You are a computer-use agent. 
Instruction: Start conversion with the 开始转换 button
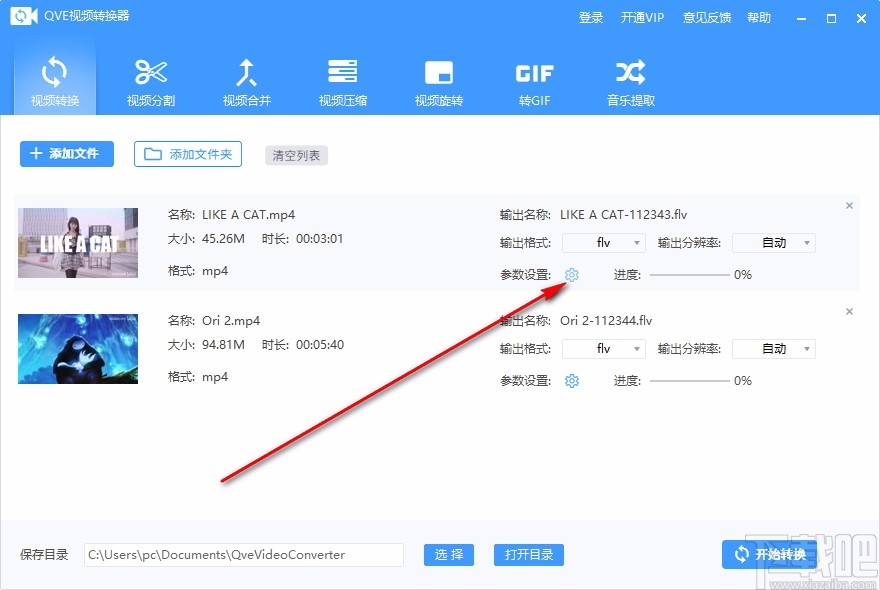coord(775,555)
